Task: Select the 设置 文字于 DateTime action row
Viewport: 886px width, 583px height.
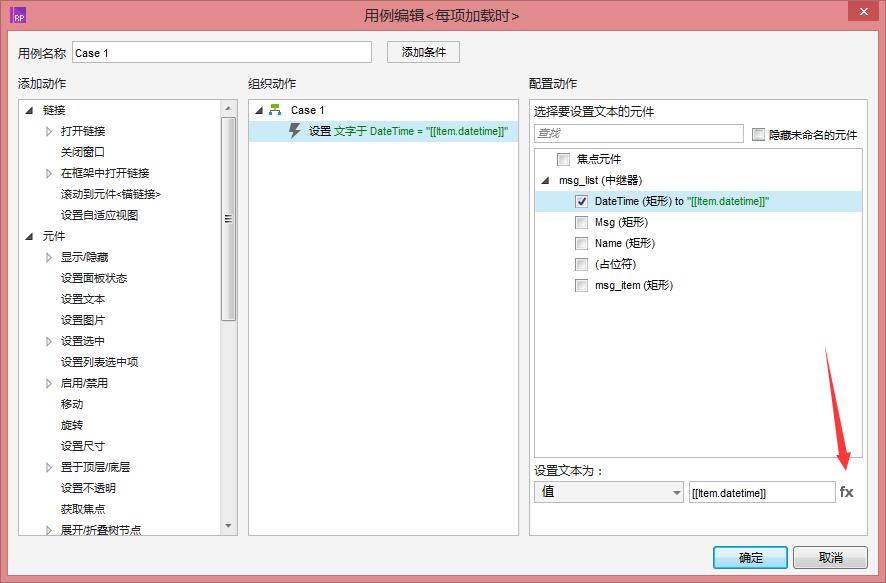Action: click(384, 131)
